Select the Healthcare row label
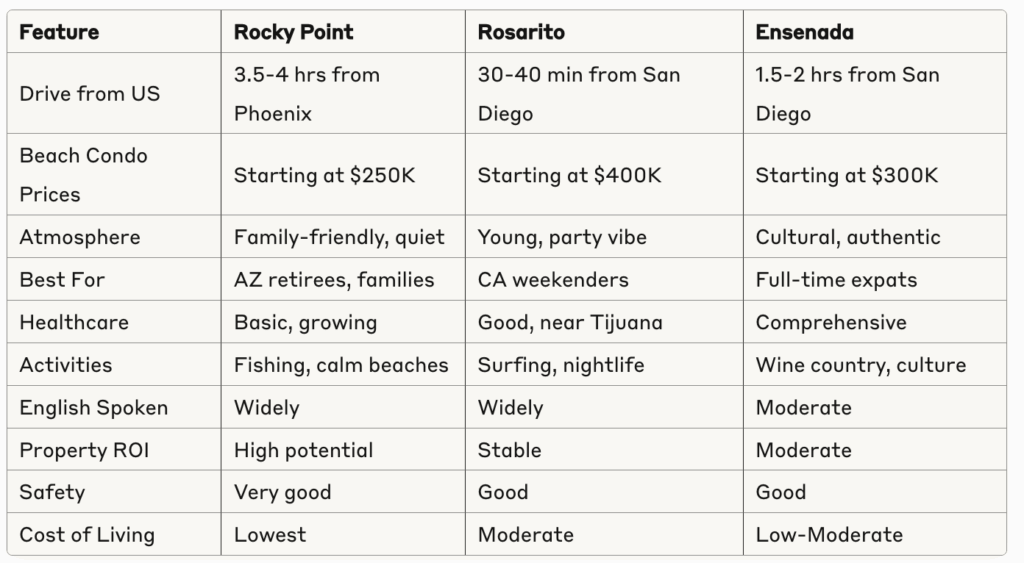The image size is (1024, 563). 74,322
